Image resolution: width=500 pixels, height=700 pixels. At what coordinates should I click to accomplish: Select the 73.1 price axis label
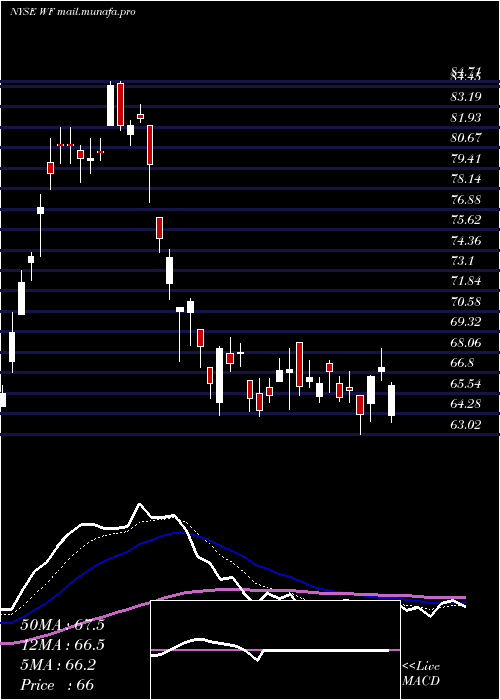click(x=462, y=261)
